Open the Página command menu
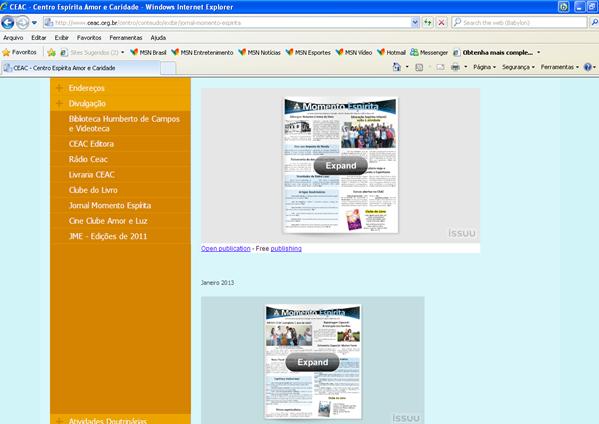This screenshot has height=424, width=599. (484, 67)
